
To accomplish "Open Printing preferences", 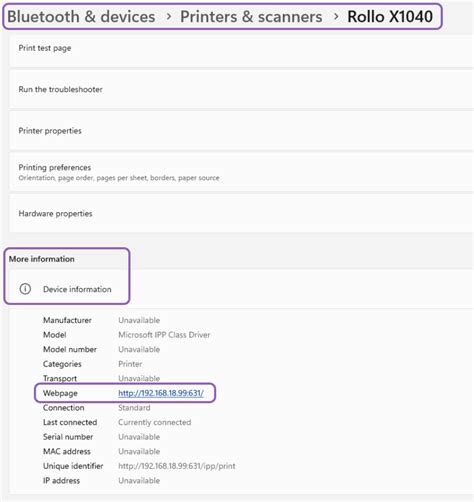I will click(241, 172).
